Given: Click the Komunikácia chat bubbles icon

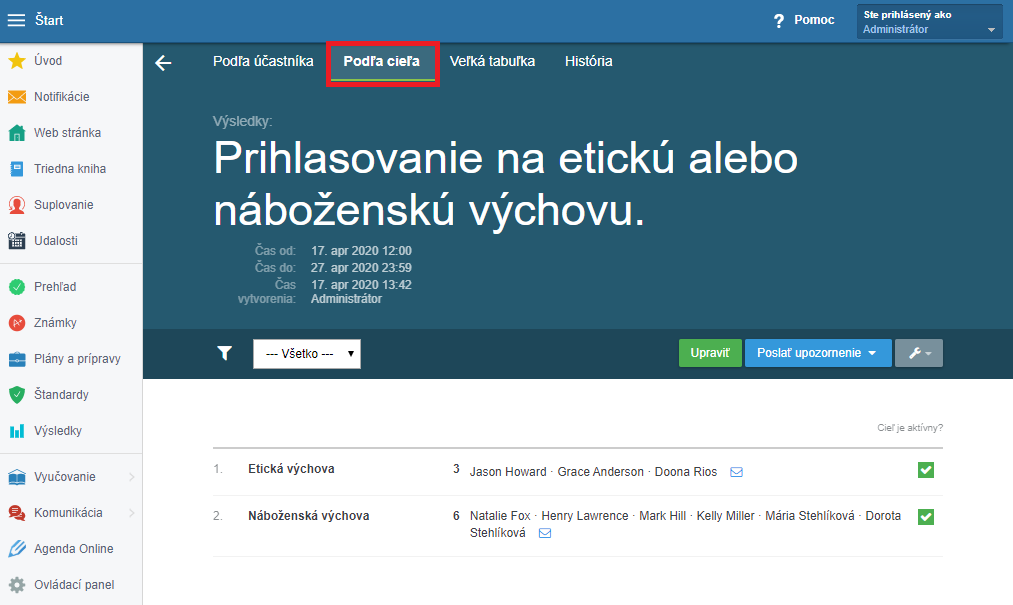Looking at the screenshot, I should click(x=17, y=513).
